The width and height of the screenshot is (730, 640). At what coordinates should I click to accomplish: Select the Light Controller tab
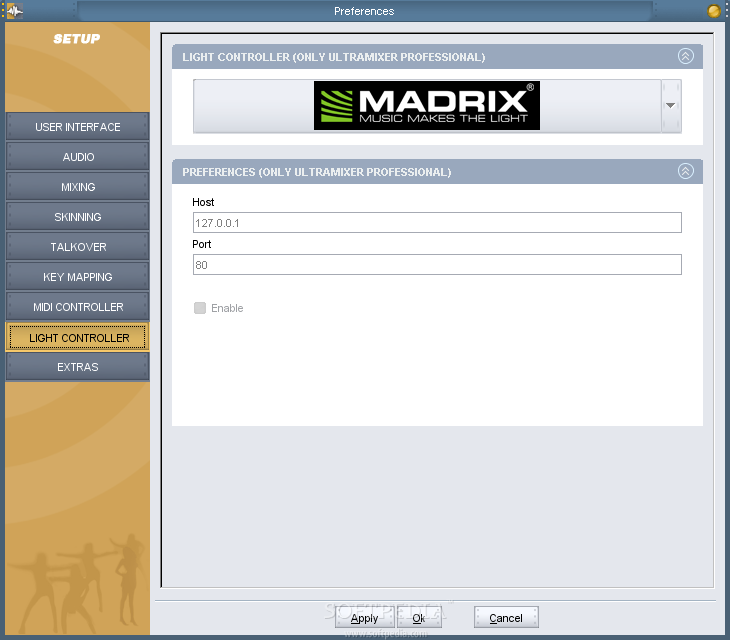[x=77, y=337]
